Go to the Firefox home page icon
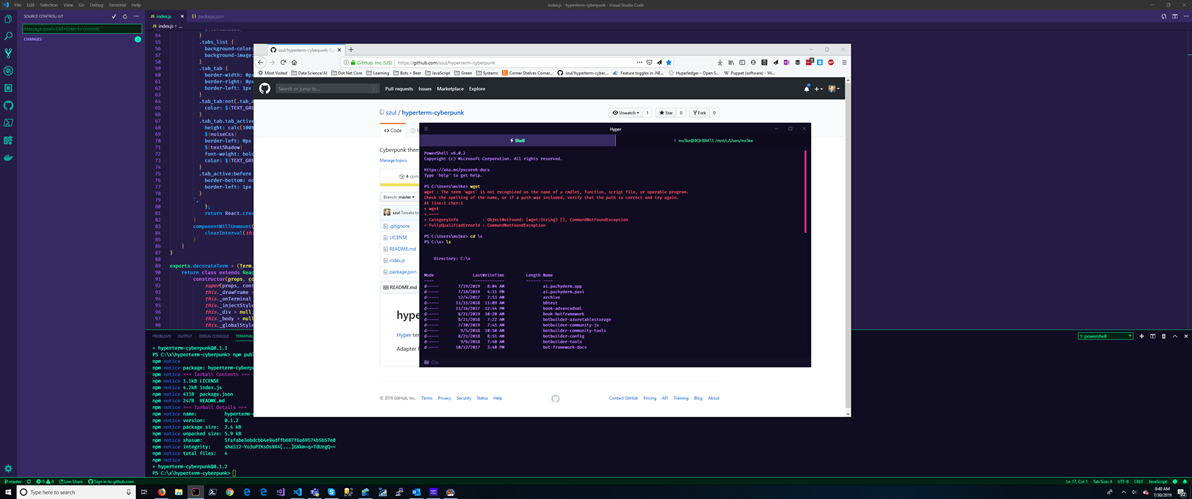1192x499 pixels. click(x=293, y=62)
